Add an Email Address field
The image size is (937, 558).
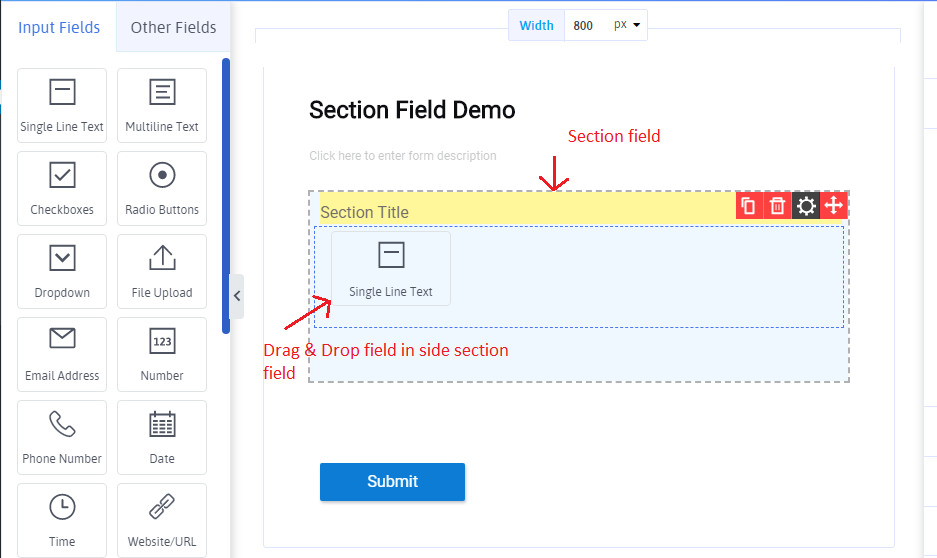click(62, 354)
